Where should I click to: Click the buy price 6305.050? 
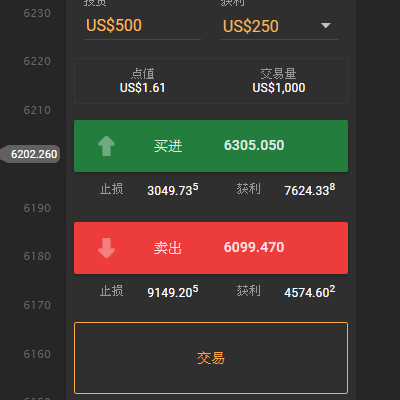pyautogui.click(x=254, y=145)
